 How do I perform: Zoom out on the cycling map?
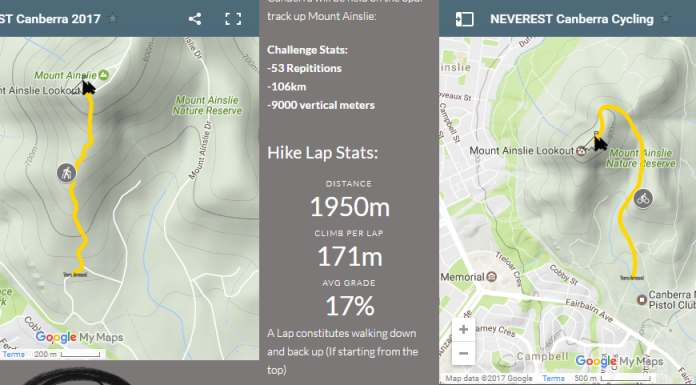coord(463,353)
